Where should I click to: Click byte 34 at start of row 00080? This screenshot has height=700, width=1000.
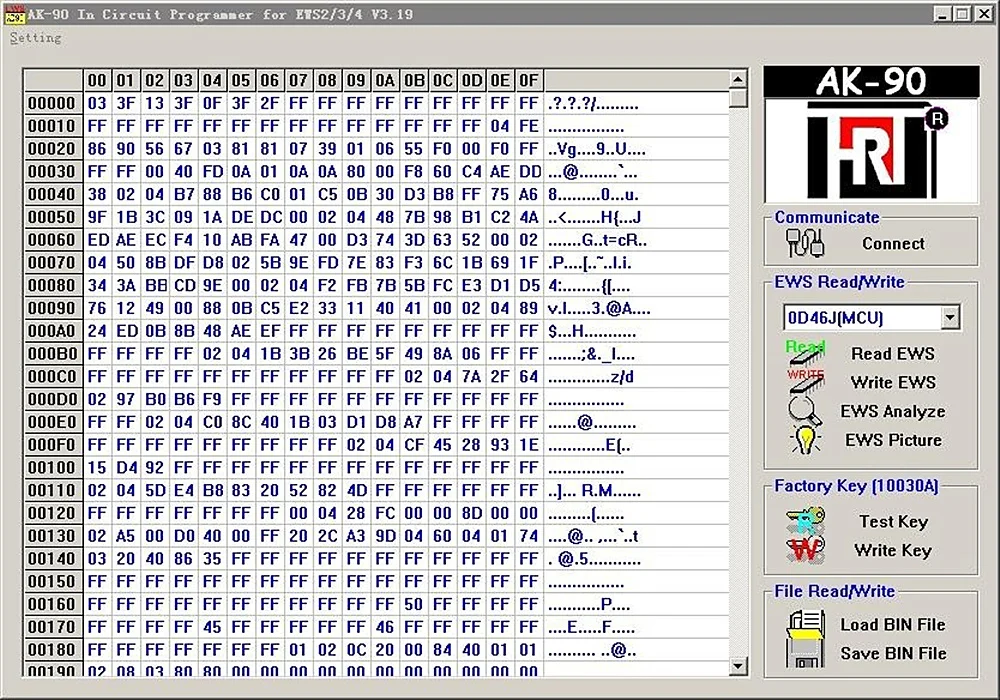97,286
